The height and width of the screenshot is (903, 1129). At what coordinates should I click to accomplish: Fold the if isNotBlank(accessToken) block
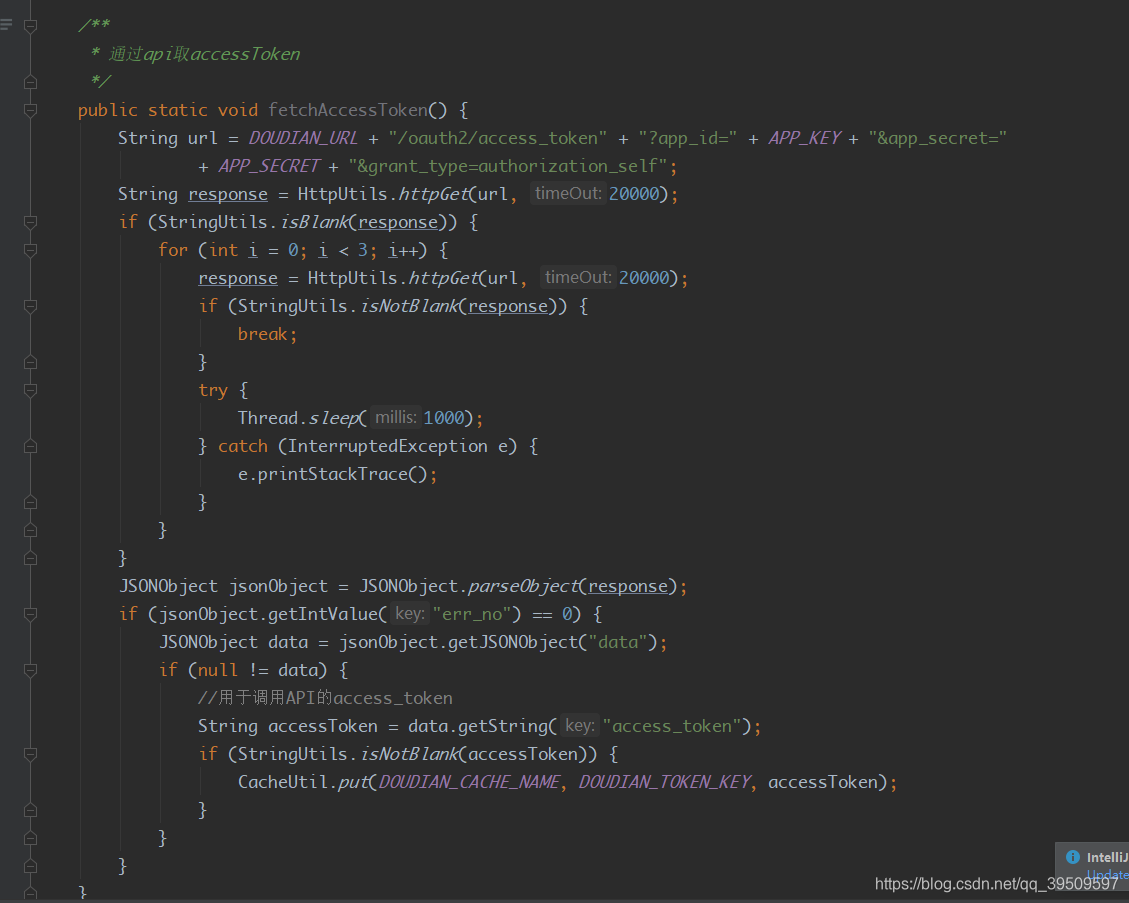(x=30, y=754)
